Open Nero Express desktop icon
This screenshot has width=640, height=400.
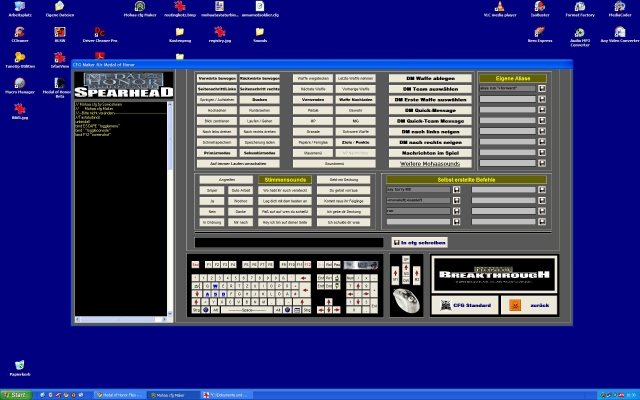tap(540, 35)
